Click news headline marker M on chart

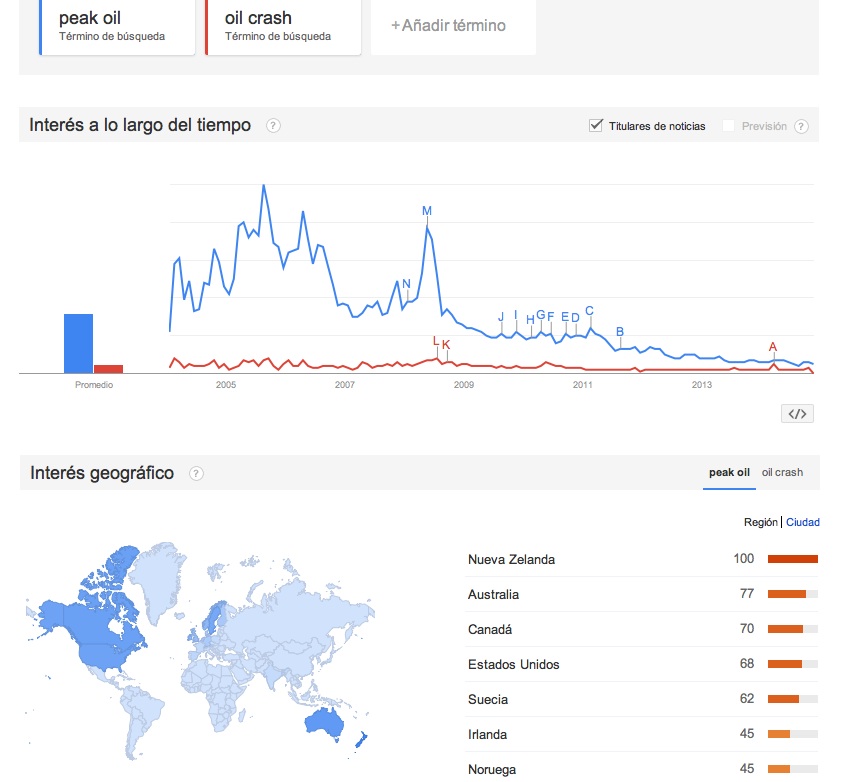click(427, 211)
